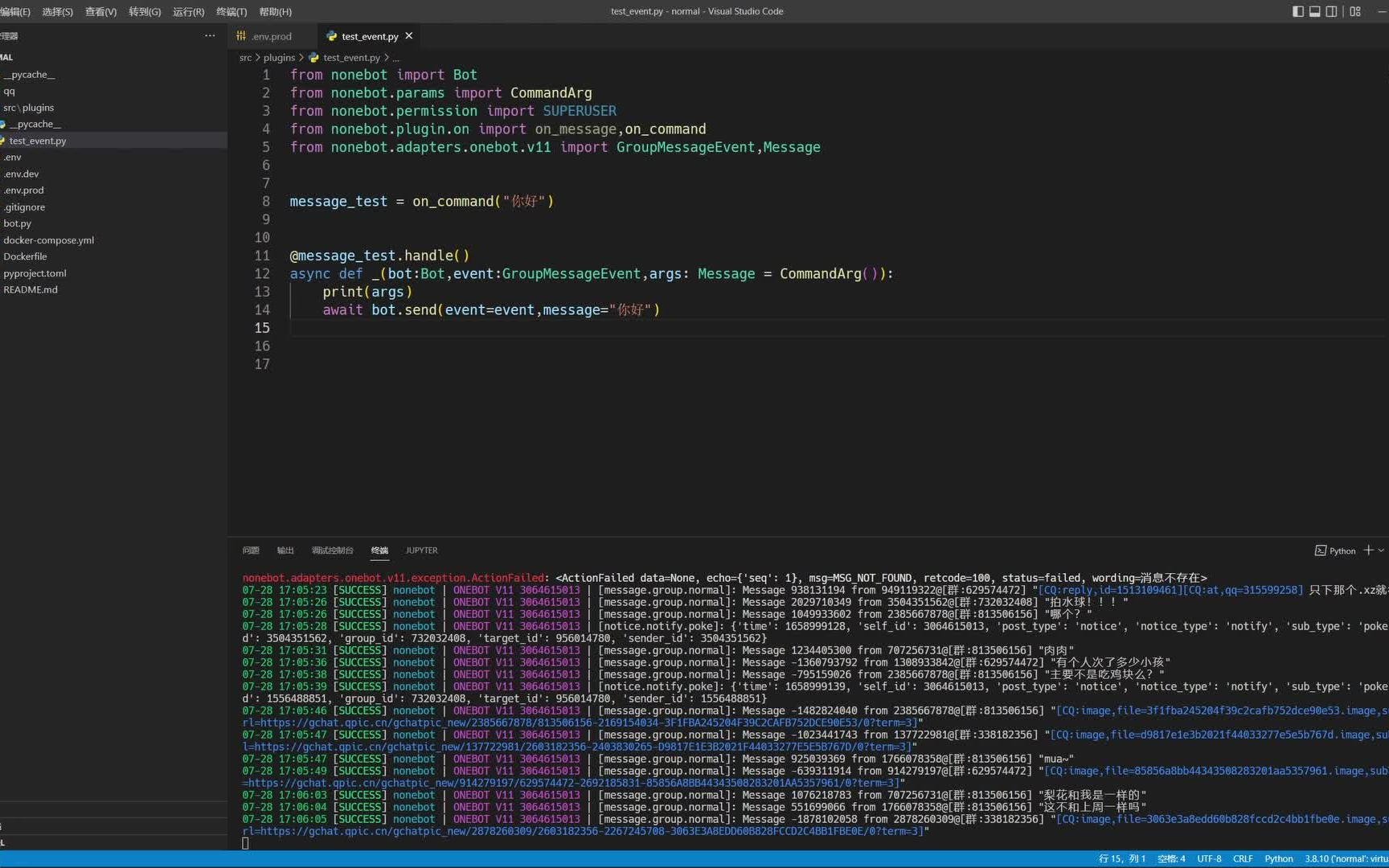Open the gchat.qpic.cn URL ending 3F1FBA245204F39C2CAFB752DCE90E53

click(583, 723)
